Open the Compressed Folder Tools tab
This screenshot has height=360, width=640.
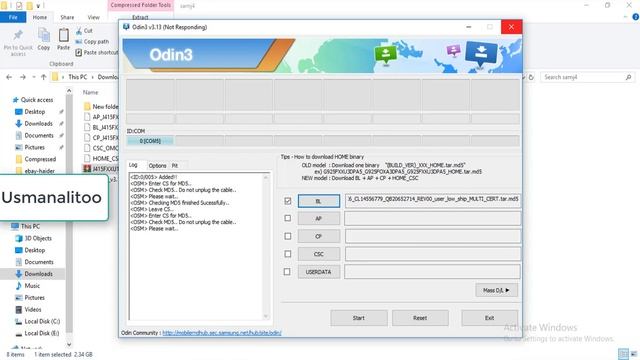pyautogui.click(x=140, y=5)
